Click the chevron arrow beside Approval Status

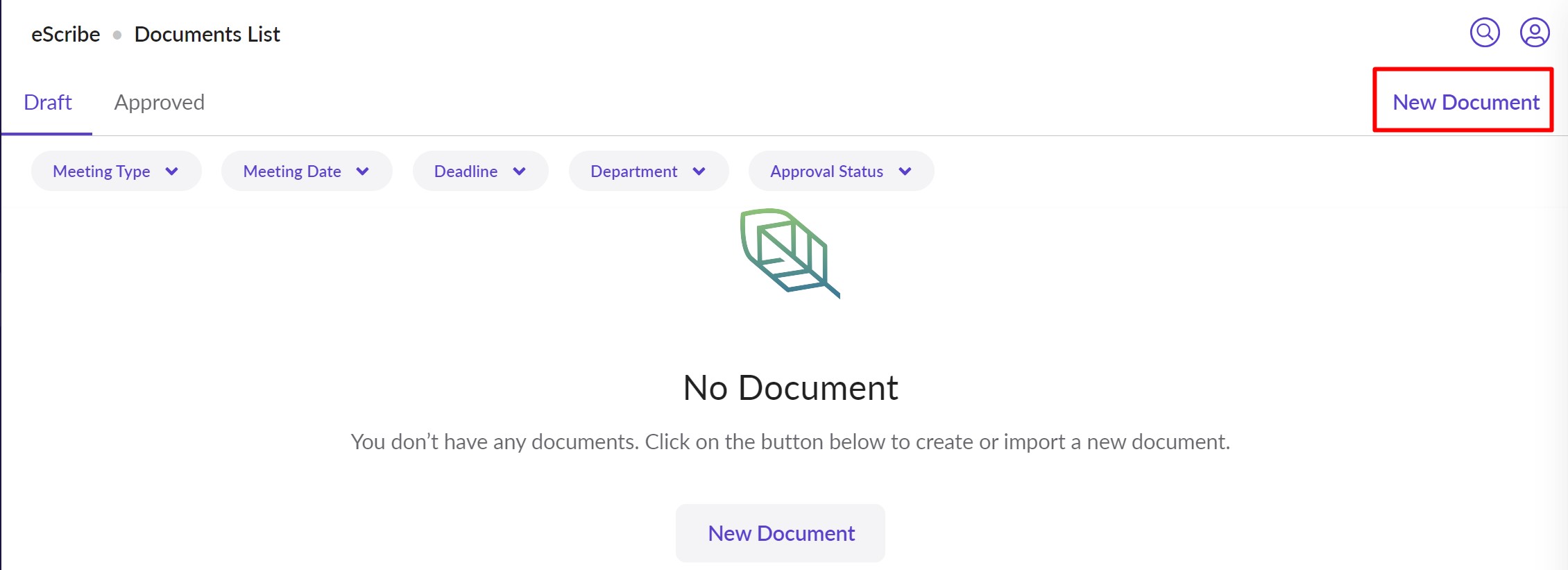click(x=905, y=171)
